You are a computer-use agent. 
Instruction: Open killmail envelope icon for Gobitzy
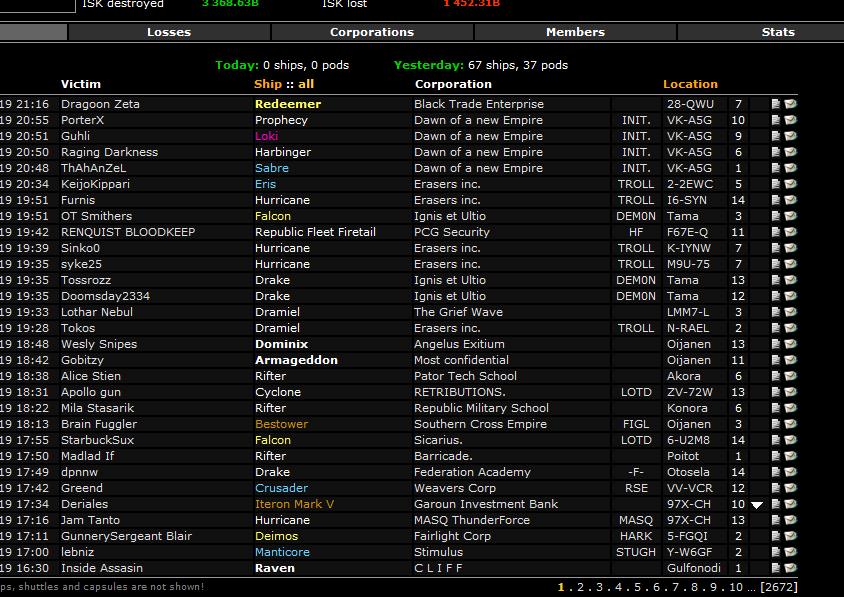790,360
